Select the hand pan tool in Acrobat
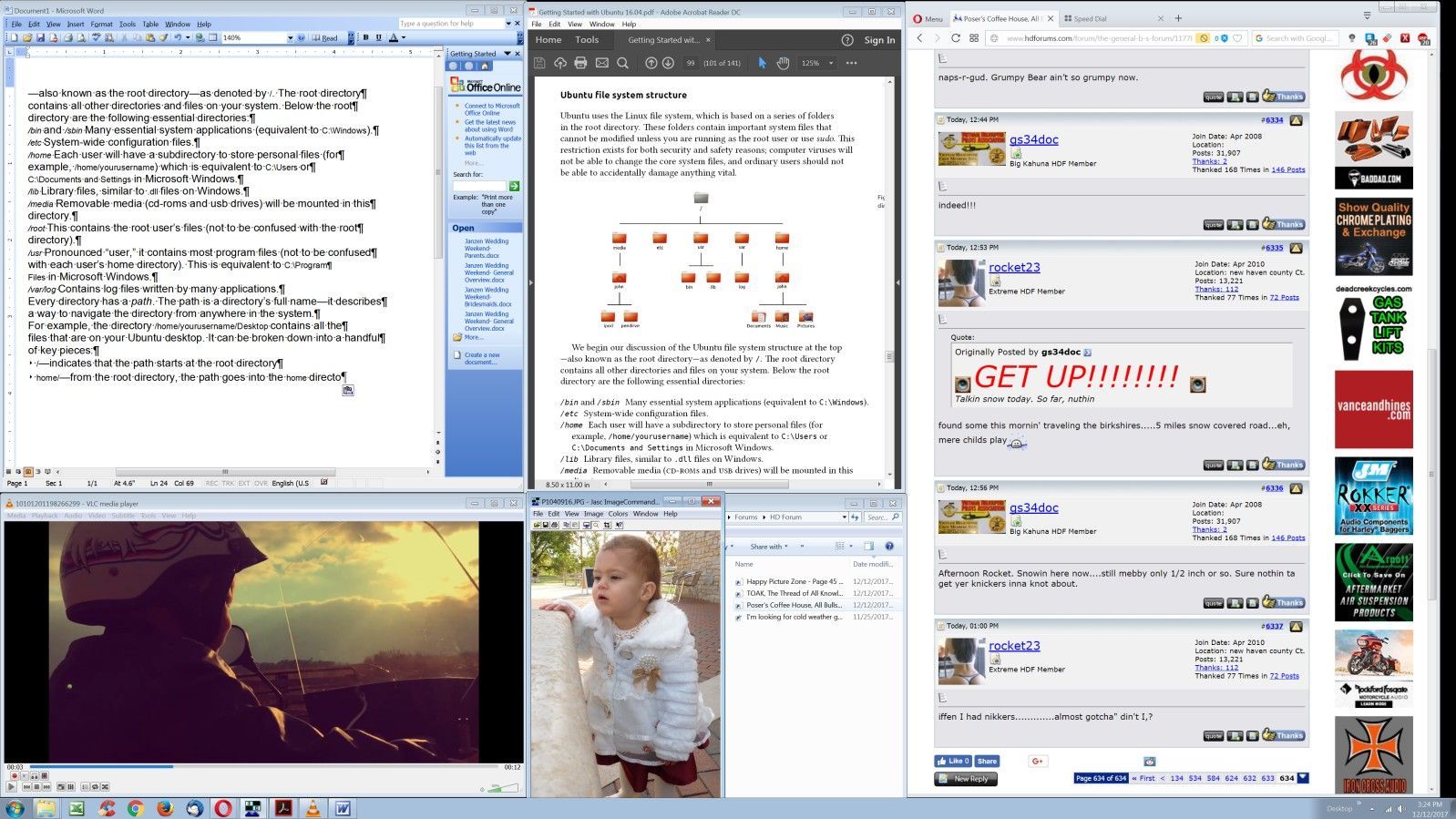1456x819 pixels. [783, 63]
